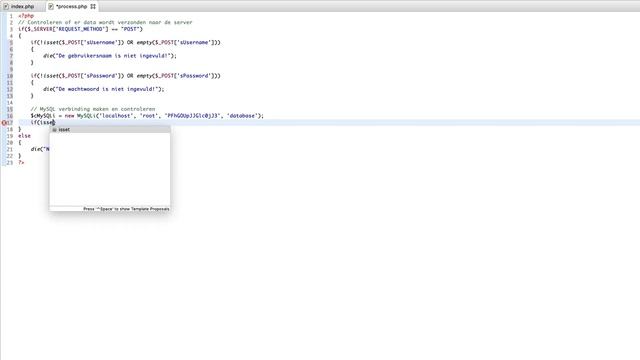Choose the isset autocomplete proposal

(110, 129)
